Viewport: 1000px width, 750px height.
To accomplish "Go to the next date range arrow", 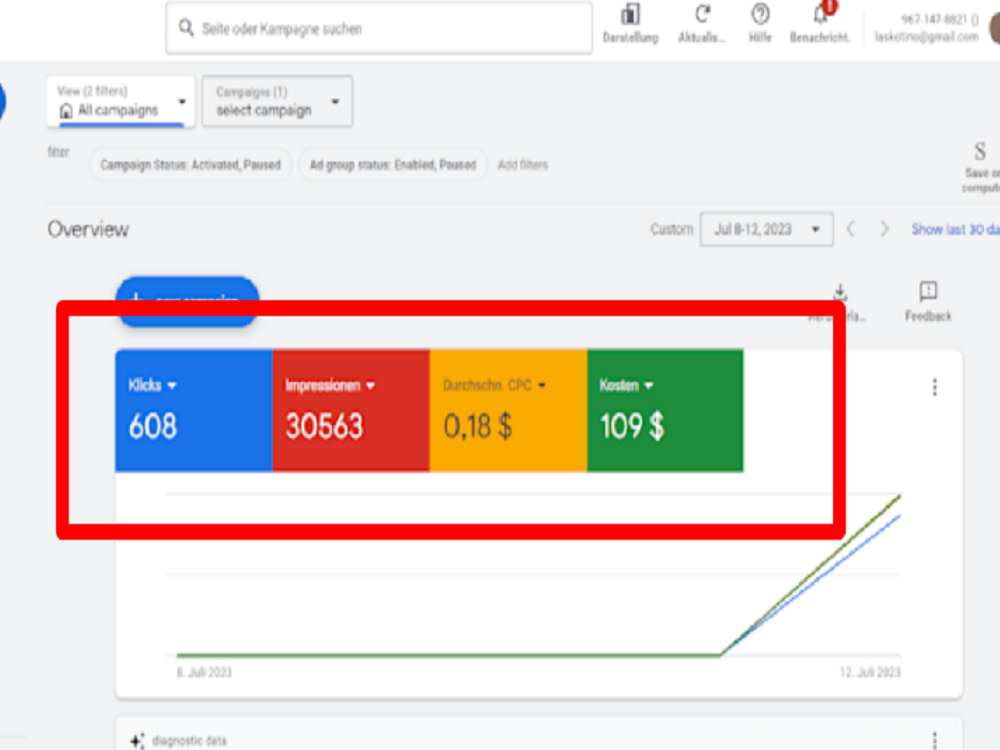I will click(884, 229).
